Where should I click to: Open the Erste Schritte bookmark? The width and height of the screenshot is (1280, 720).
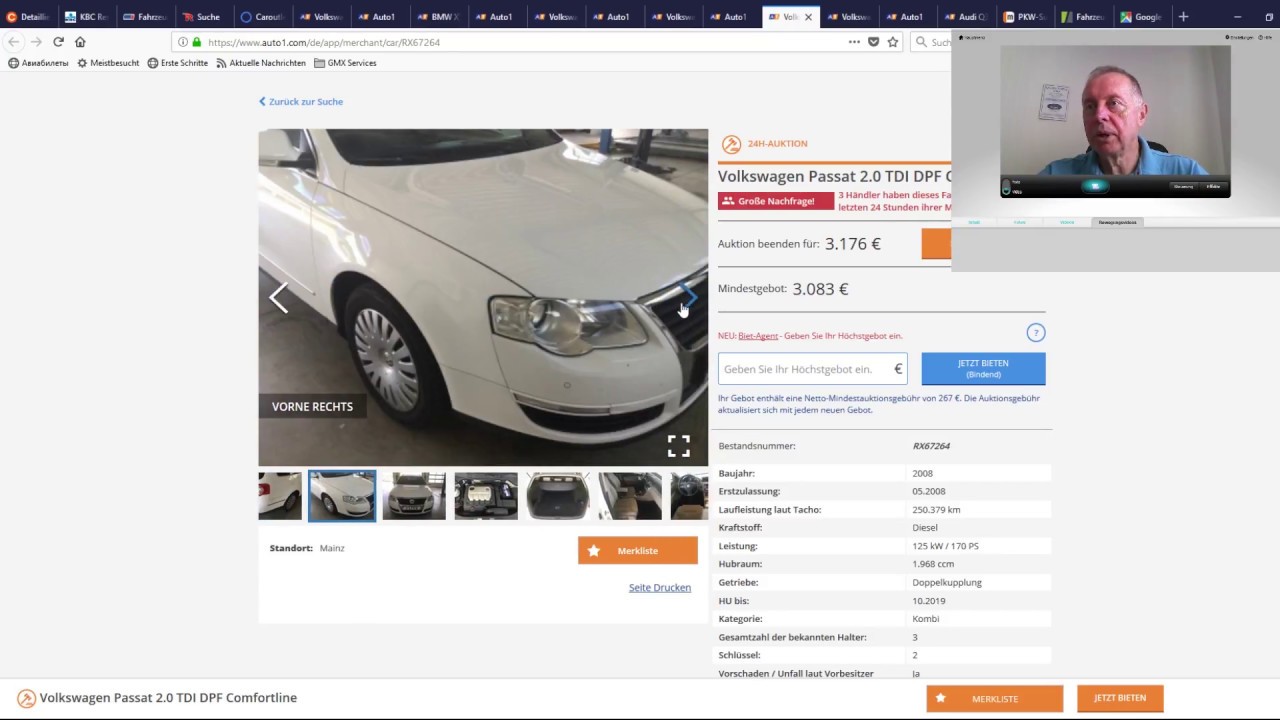pos(177,63)
